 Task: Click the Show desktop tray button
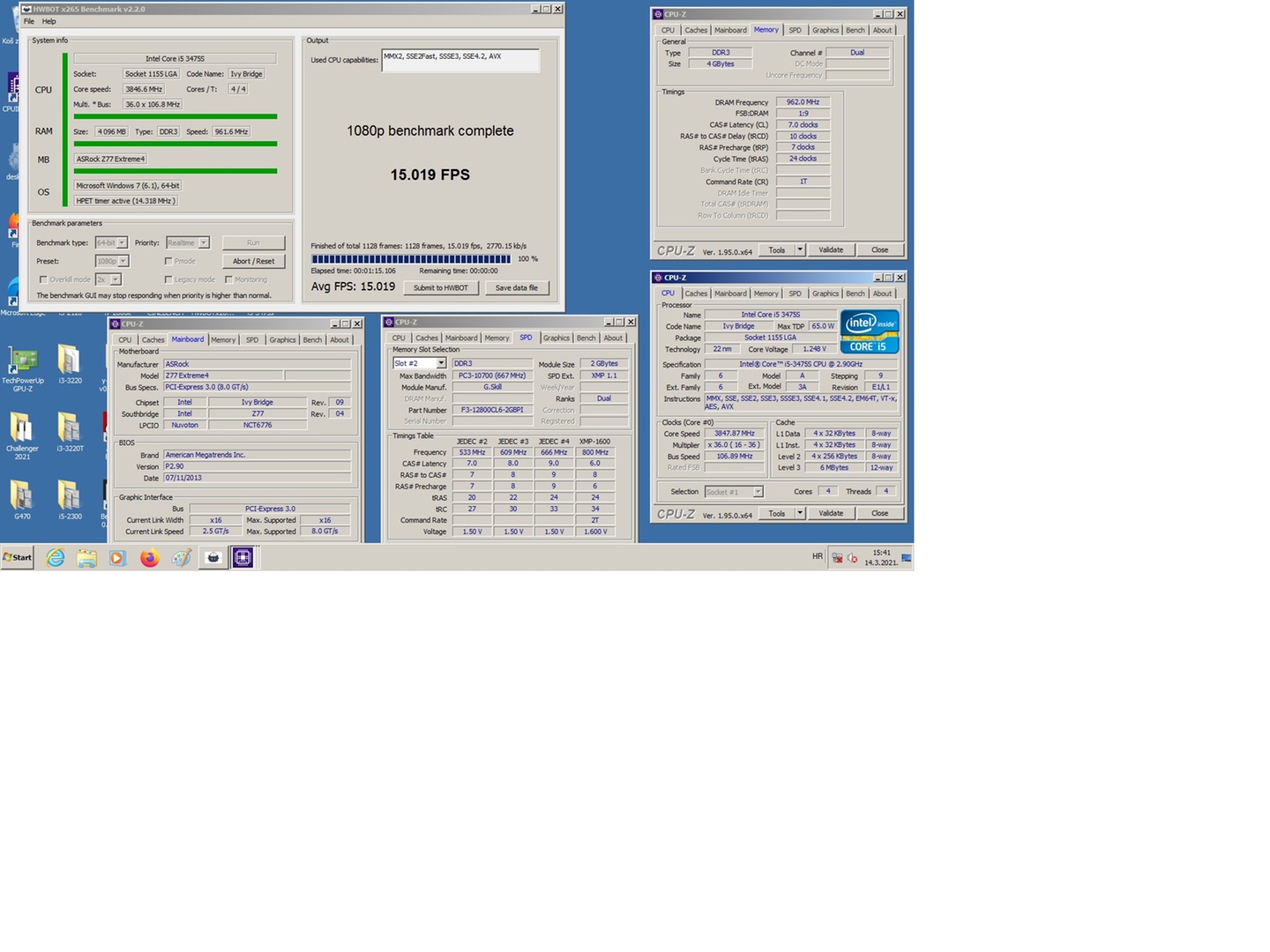coord(907,557)
